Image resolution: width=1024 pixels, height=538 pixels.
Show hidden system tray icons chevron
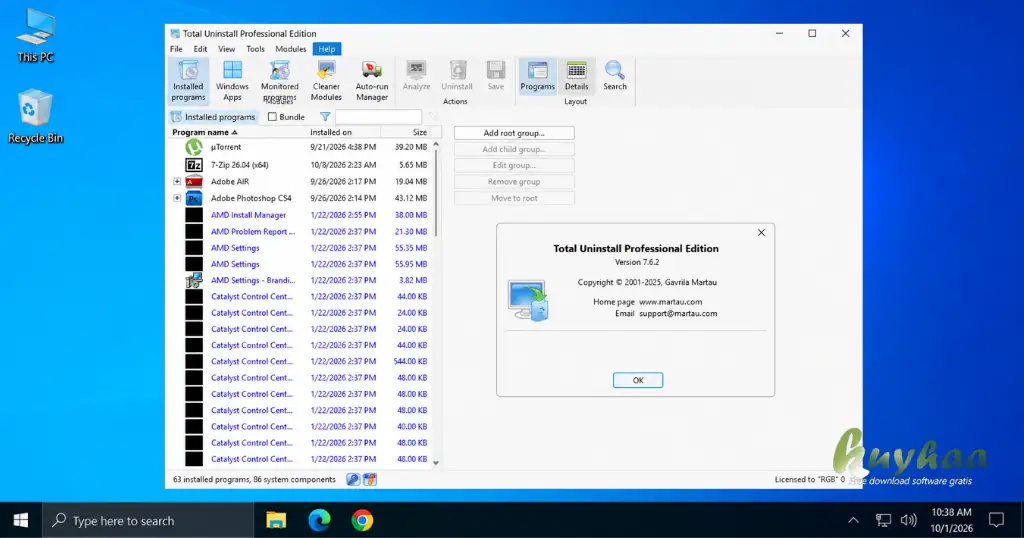(854, 520)
